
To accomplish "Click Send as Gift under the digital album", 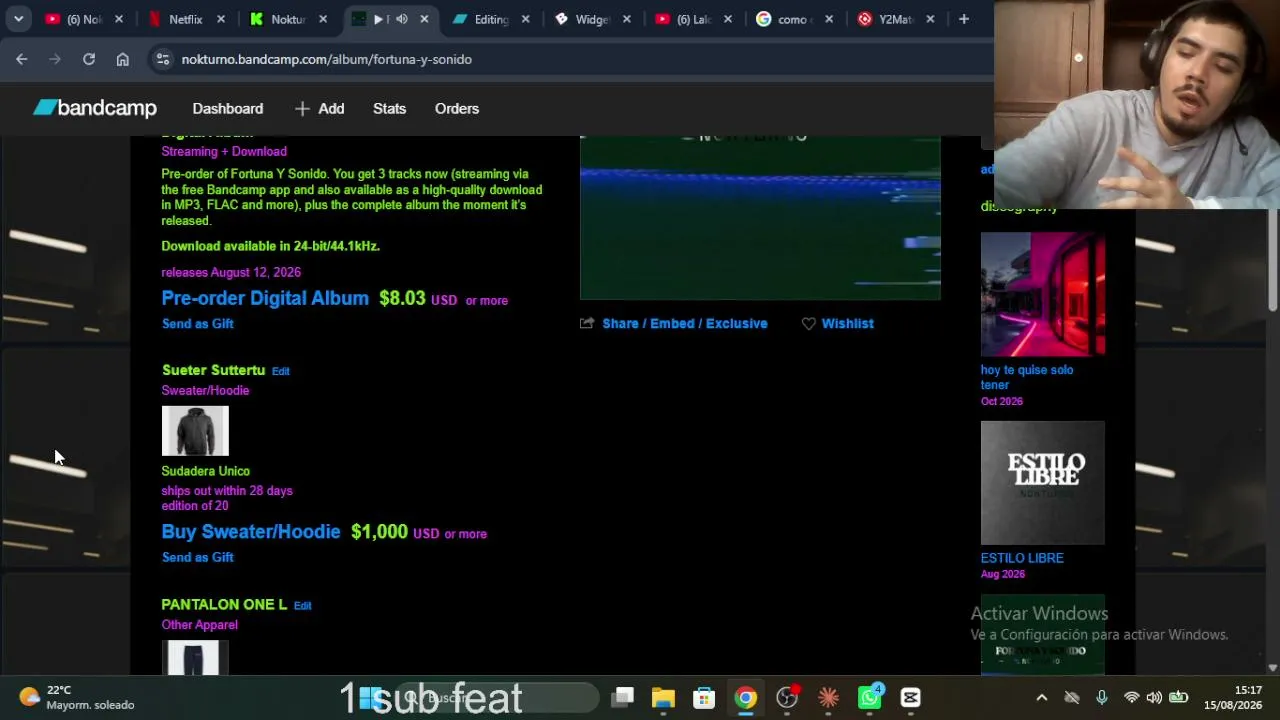I will point(198,324).
